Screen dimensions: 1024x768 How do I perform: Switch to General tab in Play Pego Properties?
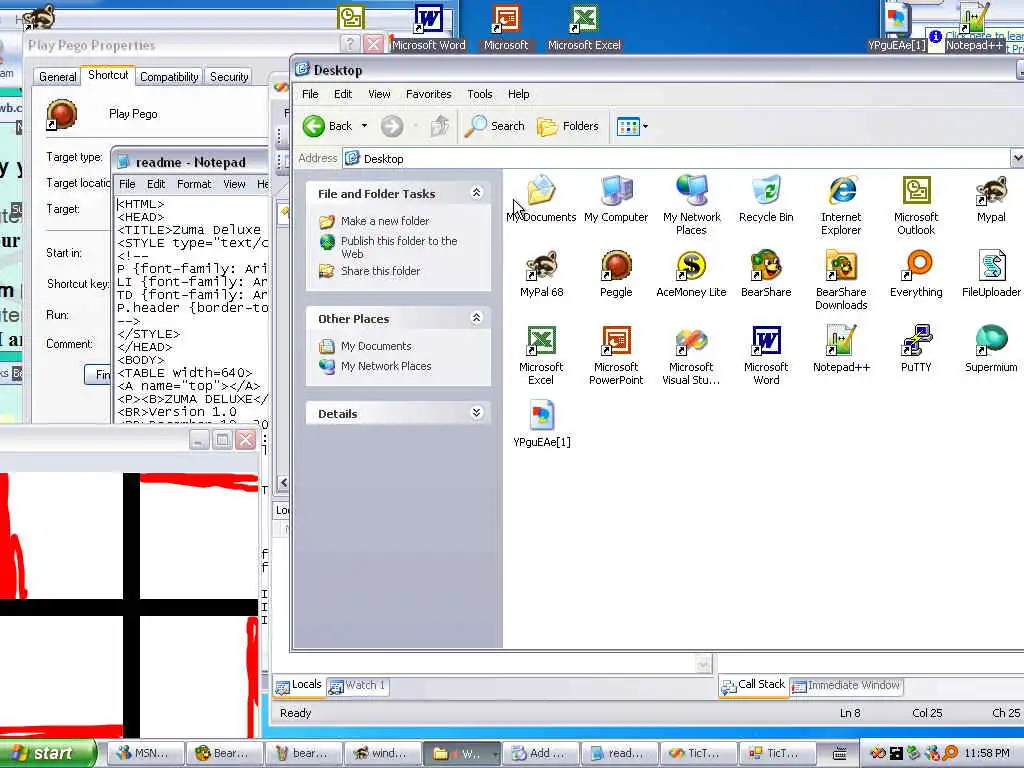(57, 76)
